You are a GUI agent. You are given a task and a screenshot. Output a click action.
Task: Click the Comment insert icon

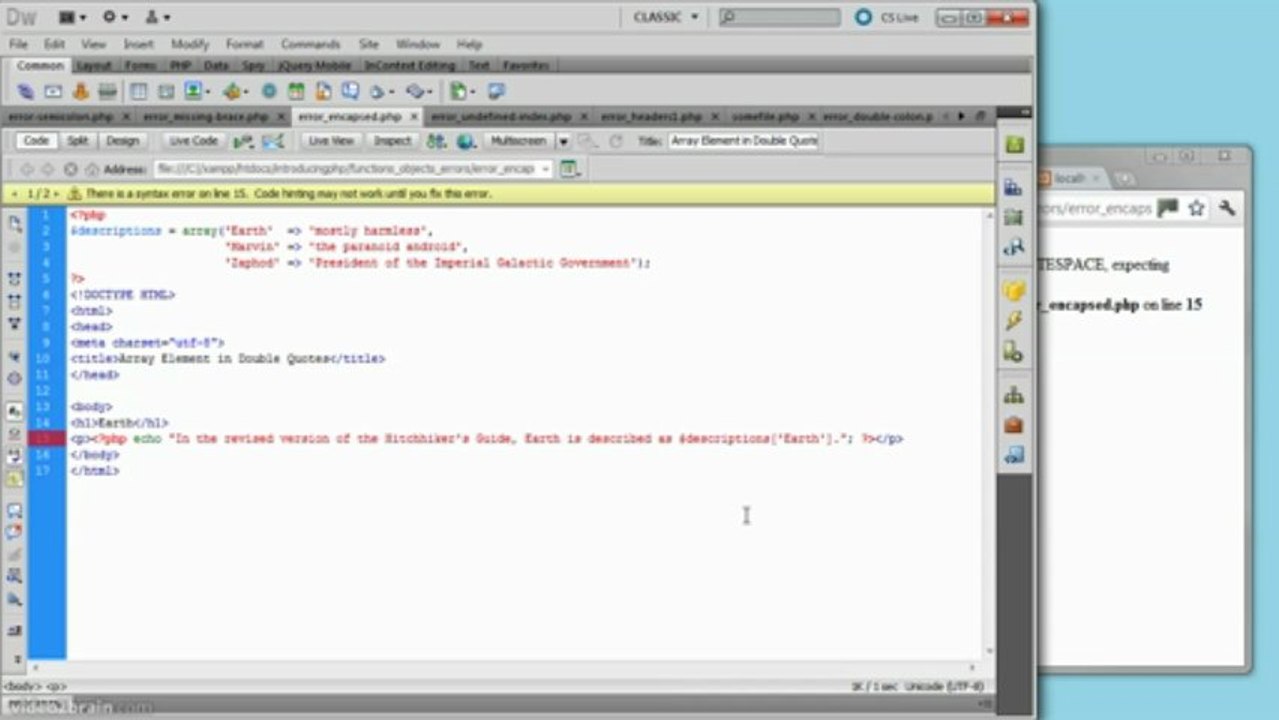coord(350,91)
